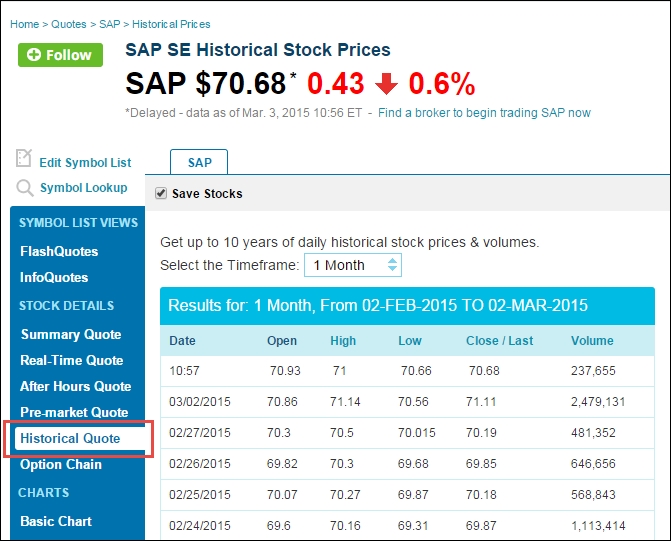Click the STOCK DETAILS heading
This screenshot has width=671, height=541.
point(67,306)
